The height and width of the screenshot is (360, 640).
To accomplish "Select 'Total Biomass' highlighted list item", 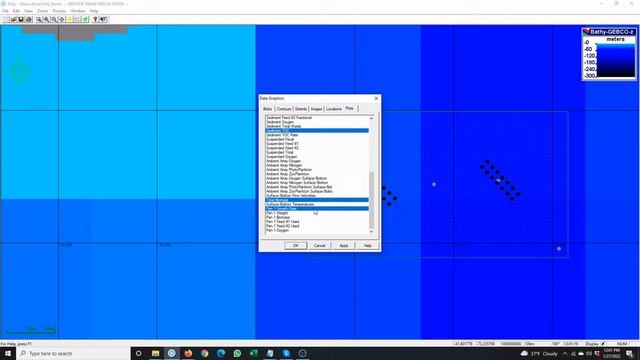I will click(317, 200).
